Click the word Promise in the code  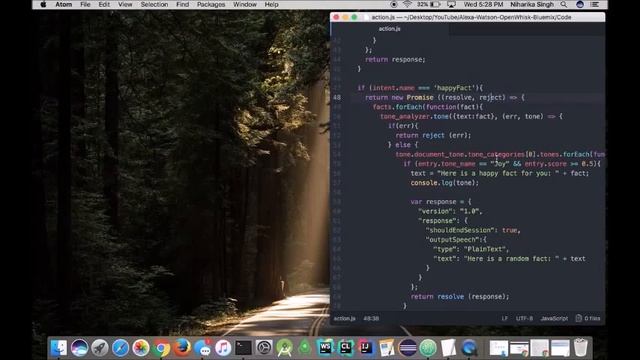[x=420, y=98]
